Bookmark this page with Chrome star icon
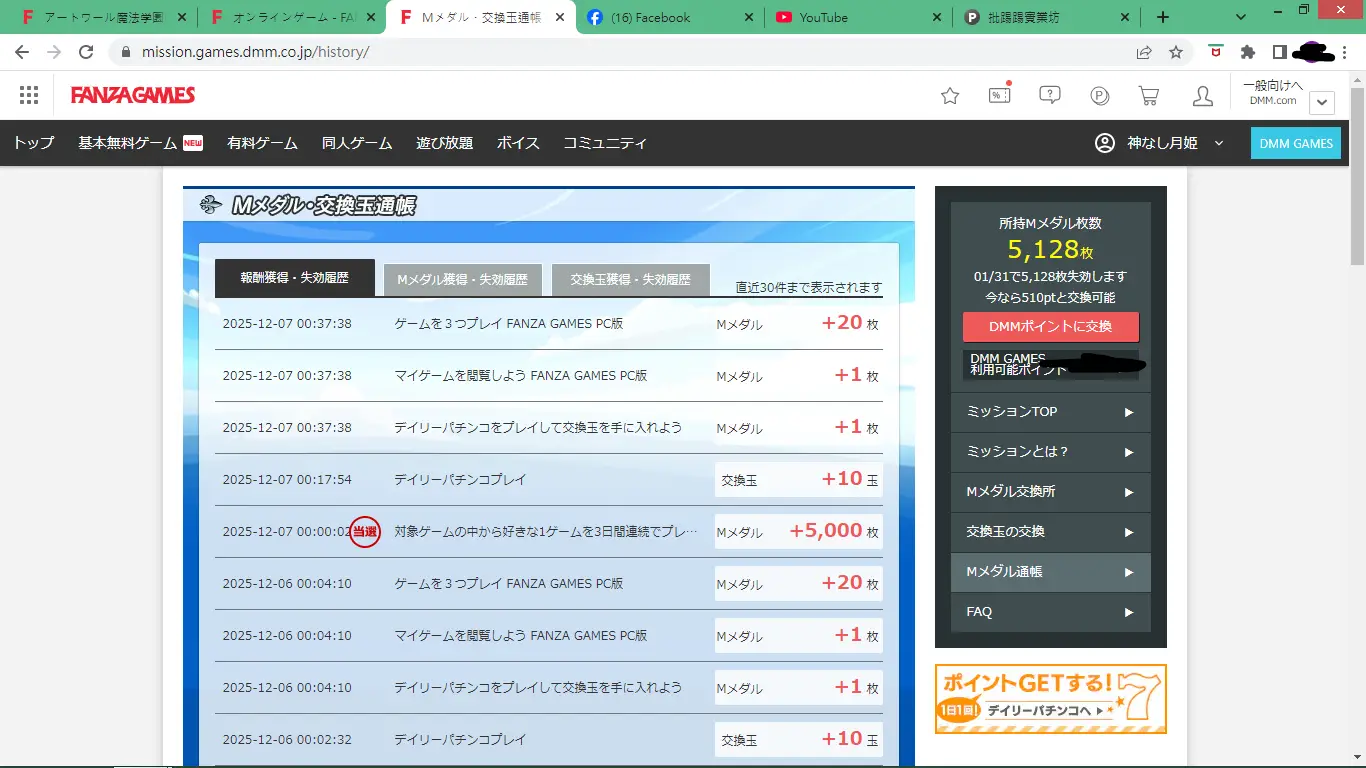This screenshot has width=1366, height=768. pyautogui.click(x=1176, y=52)
